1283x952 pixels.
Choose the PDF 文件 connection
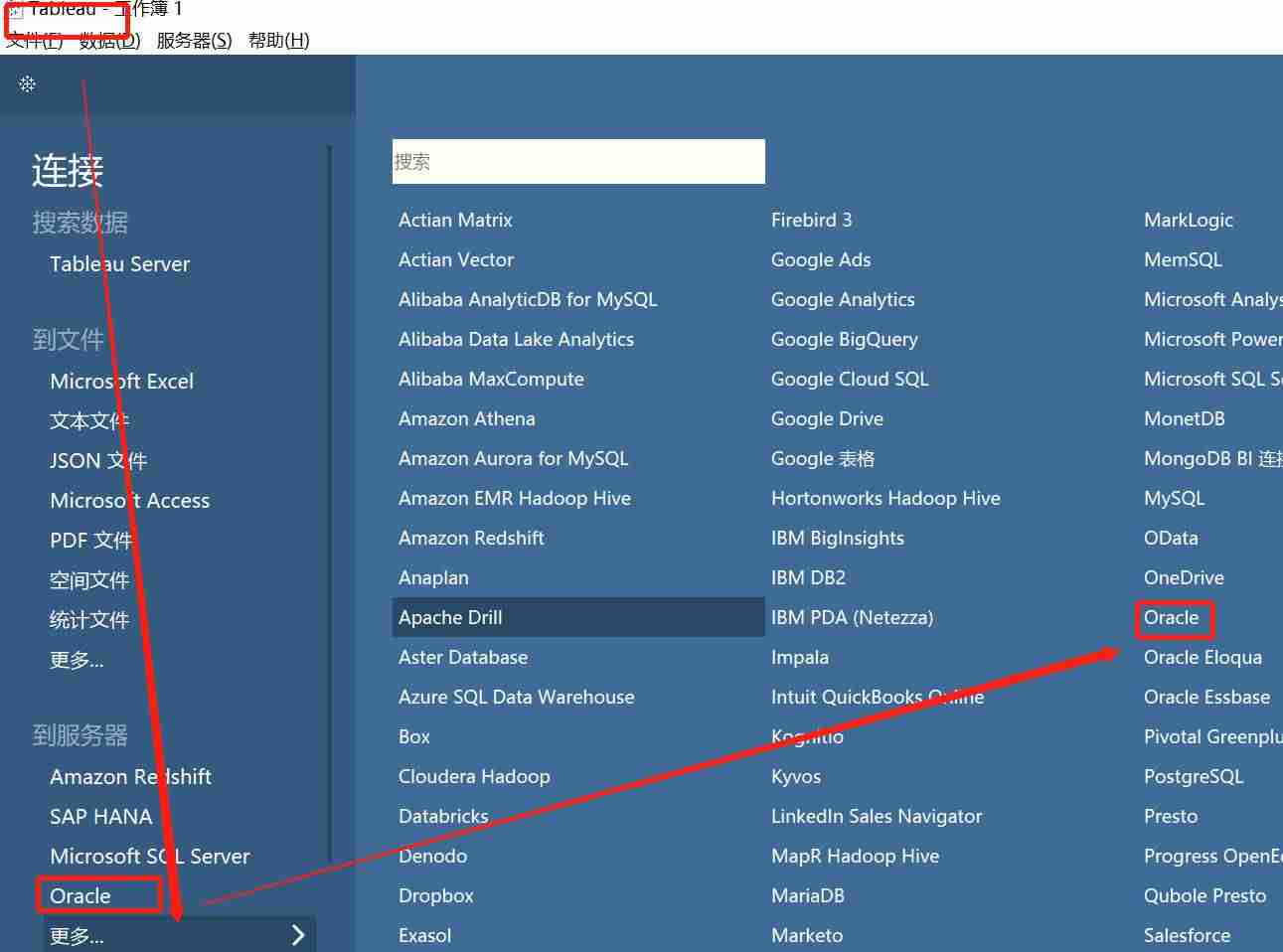coord(90,541)
